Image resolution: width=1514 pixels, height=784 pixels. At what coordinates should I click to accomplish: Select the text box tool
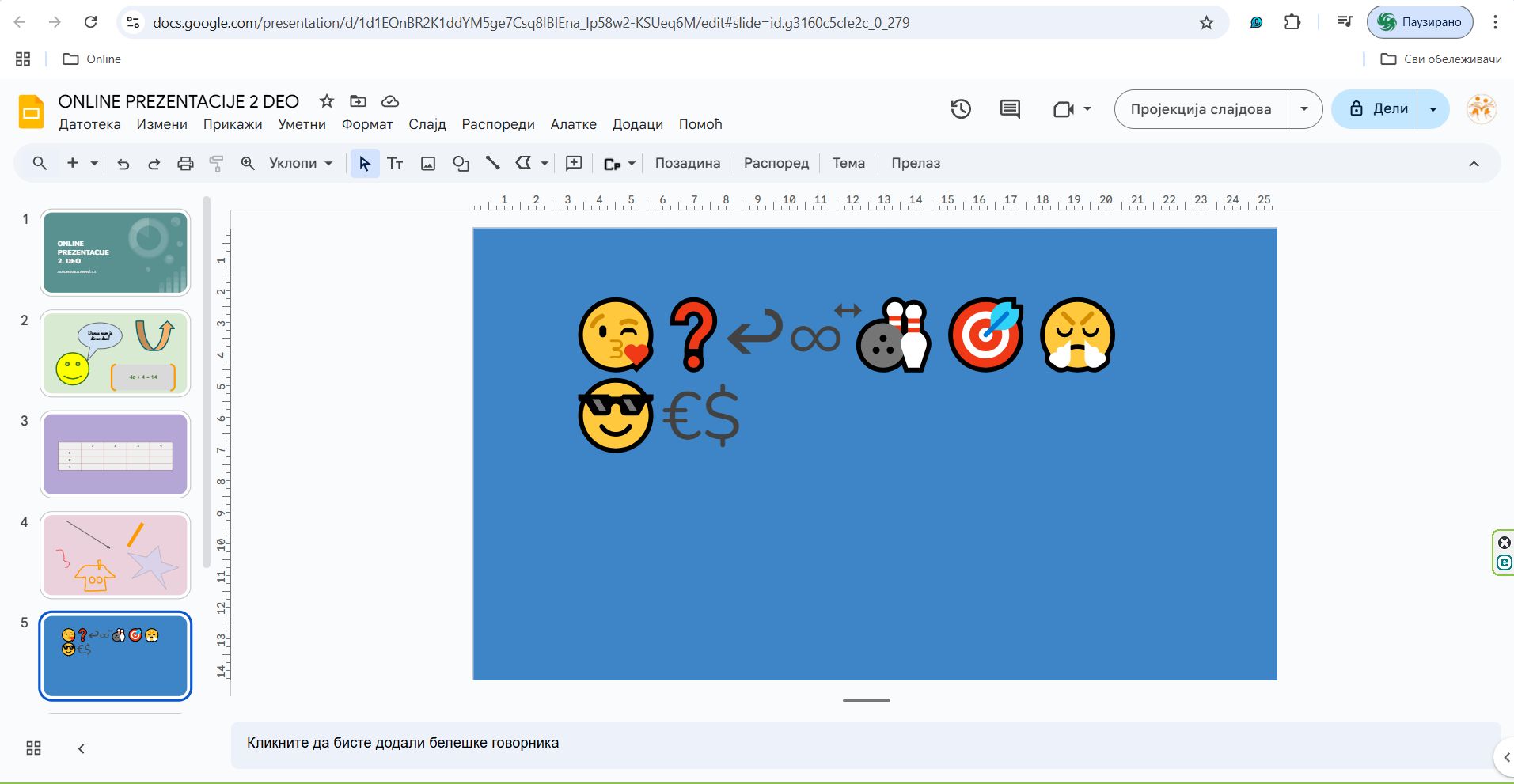click(395, 164)
